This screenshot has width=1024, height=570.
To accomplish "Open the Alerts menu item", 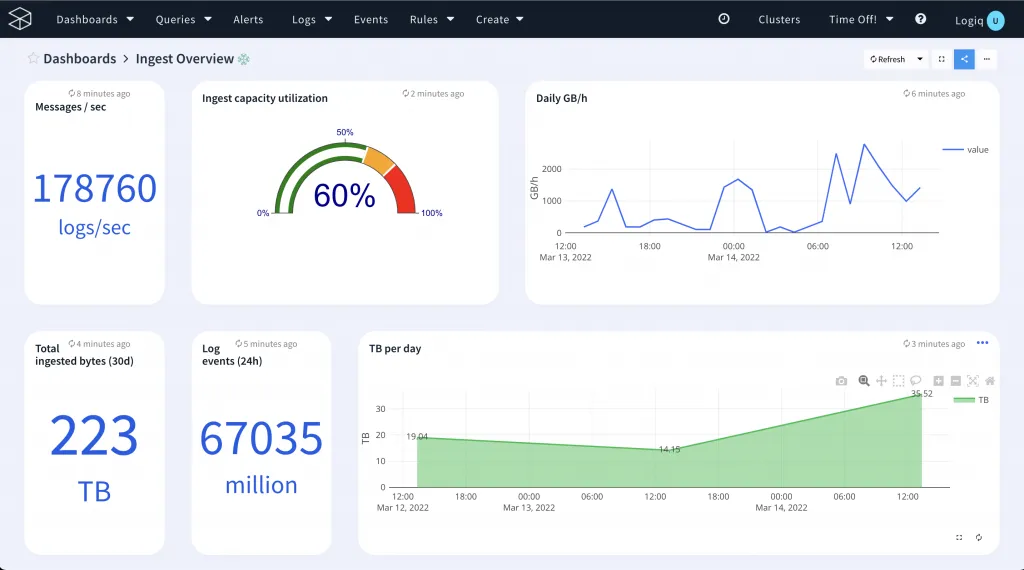I will [248, 19].
